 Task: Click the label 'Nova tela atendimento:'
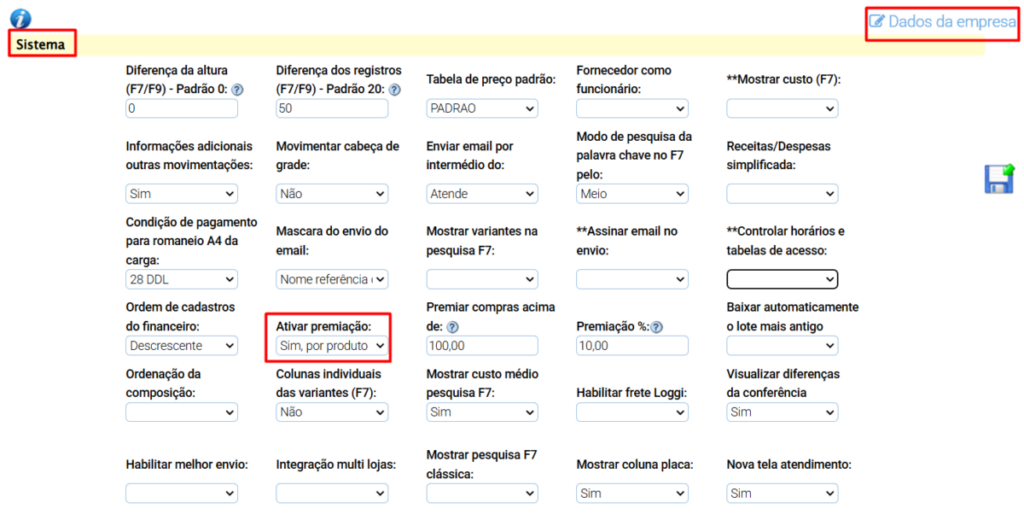coord(790,465)
